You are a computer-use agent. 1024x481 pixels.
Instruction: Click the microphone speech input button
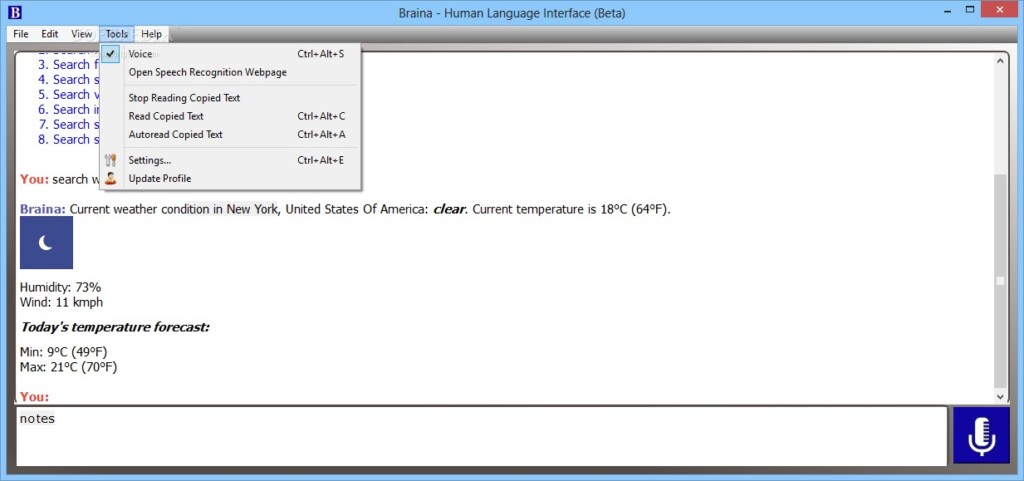click(x=982, y=436)
